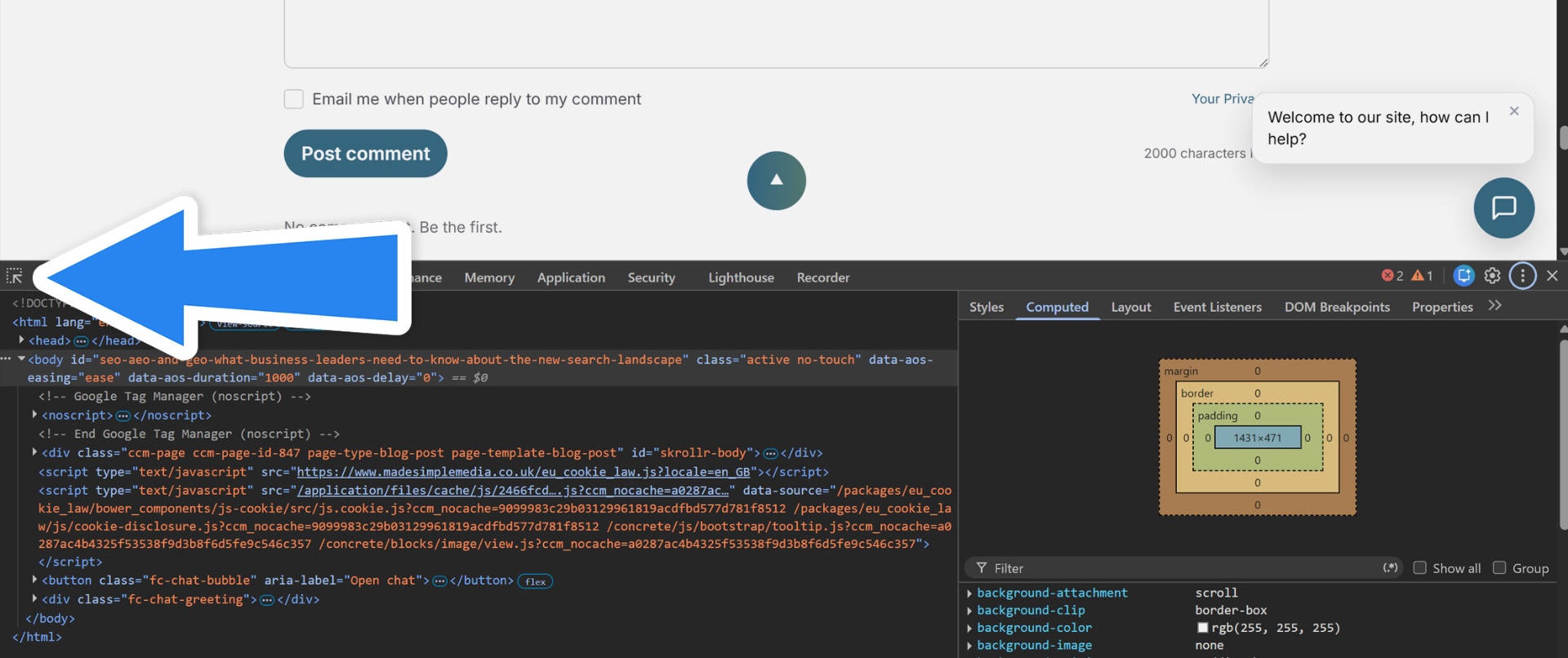Viewport: 1568px width, 658px height.
Task: Dismiss the welcome chat greeting
Action: [1514, 111]
